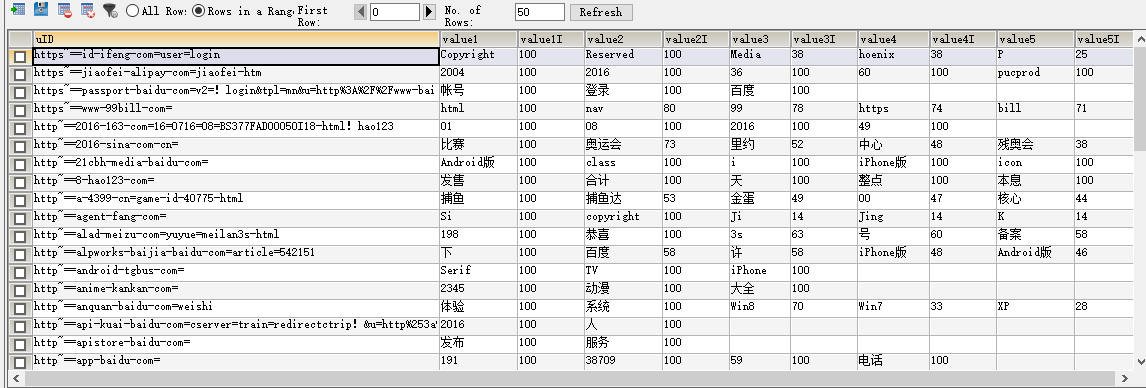Click the Win8 cell
This screenshot has width=1146, height=388.
pyautogui.click(x=759, y=308)
